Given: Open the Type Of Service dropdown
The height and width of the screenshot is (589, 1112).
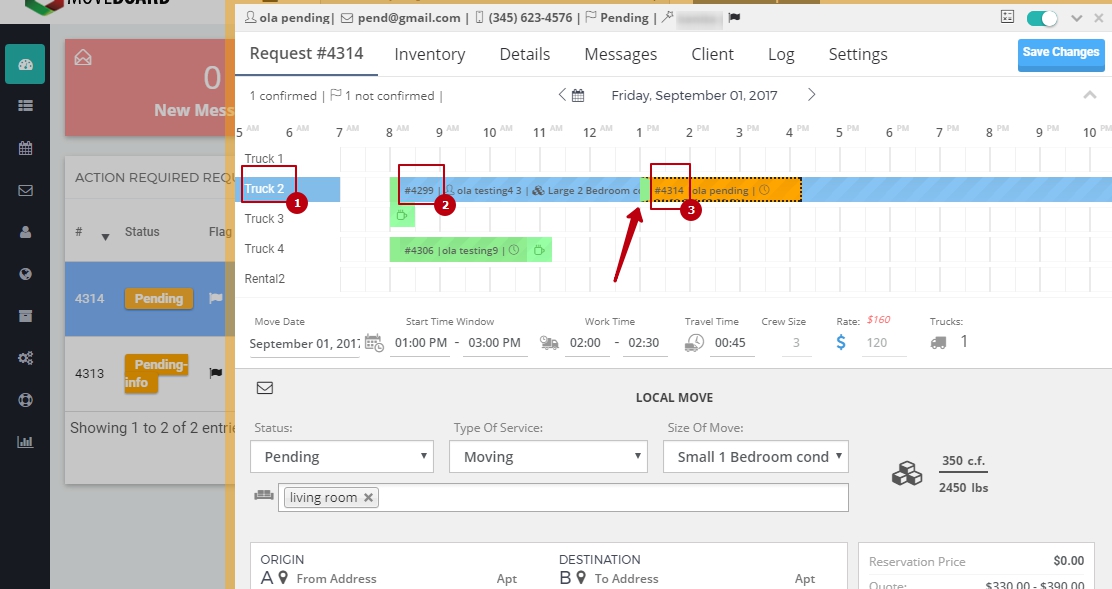Looking at the screenshot, I should point(548,456).
